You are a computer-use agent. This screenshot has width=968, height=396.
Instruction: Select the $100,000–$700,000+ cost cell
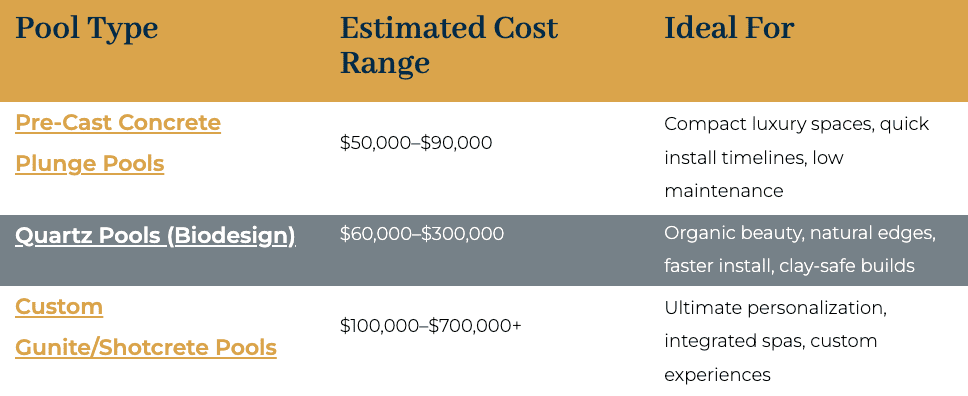click(431, 325)
